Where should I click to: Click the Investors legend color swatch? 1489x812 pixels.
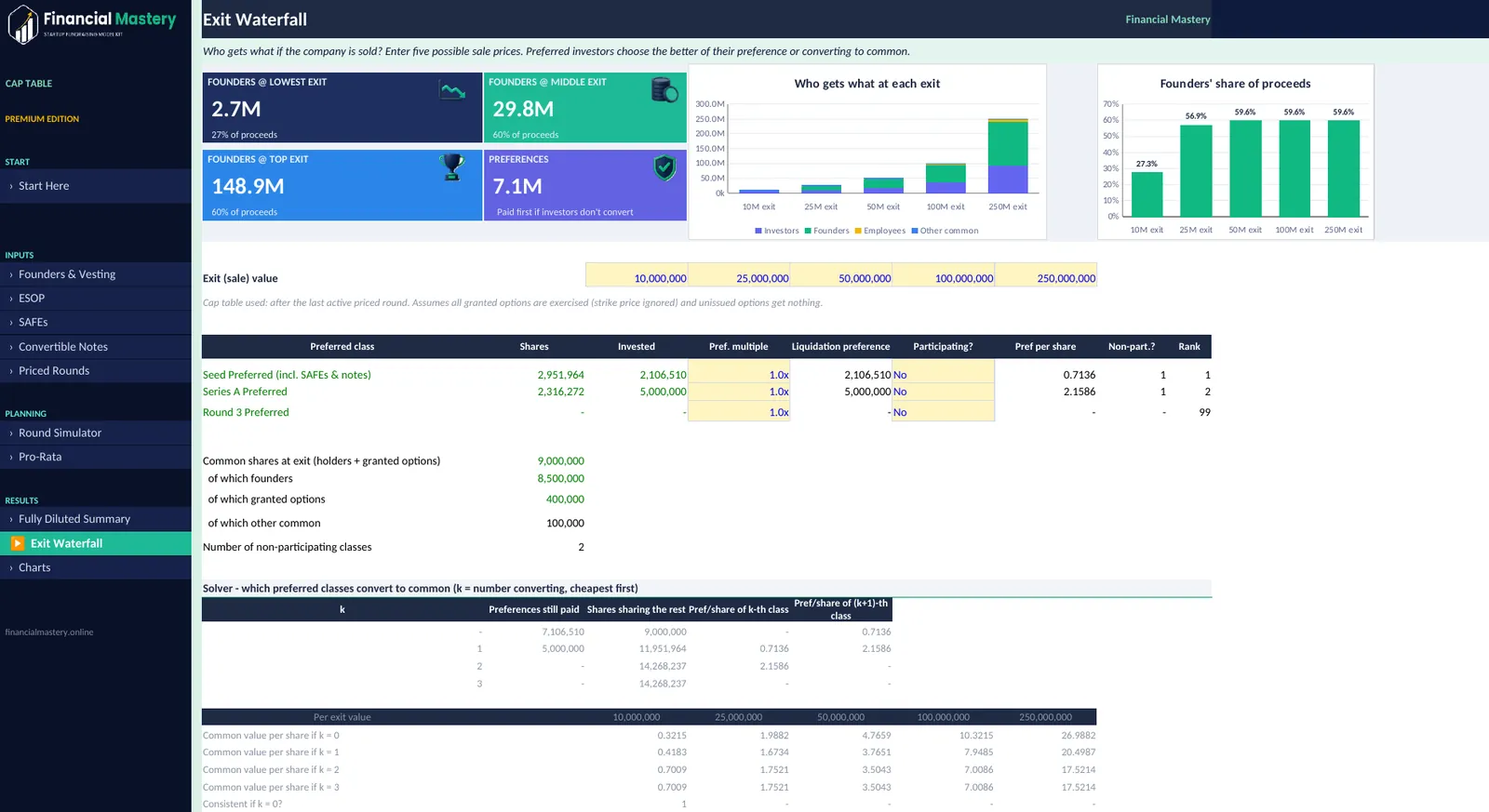(x=758, y=231)
